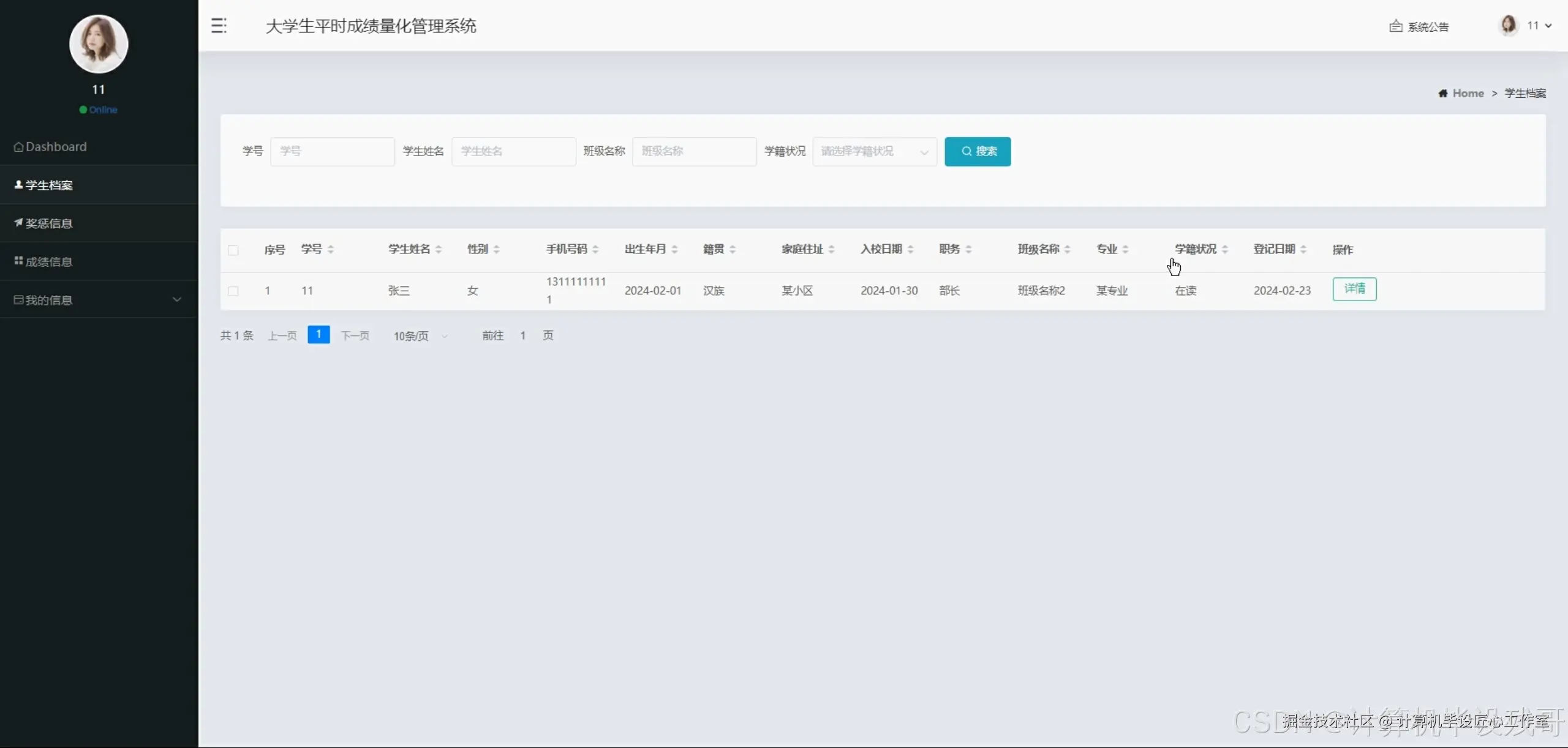
Task: Sort table by 学号 column arrows
Action: (331, 249)
